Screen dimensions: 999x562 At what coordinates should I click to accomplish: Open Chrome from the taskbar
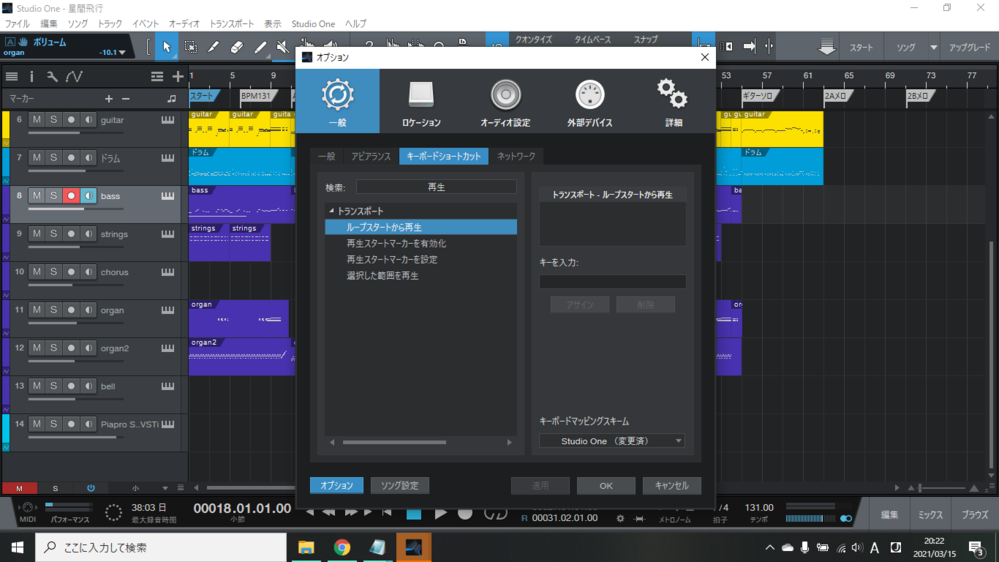click(342, 547)
